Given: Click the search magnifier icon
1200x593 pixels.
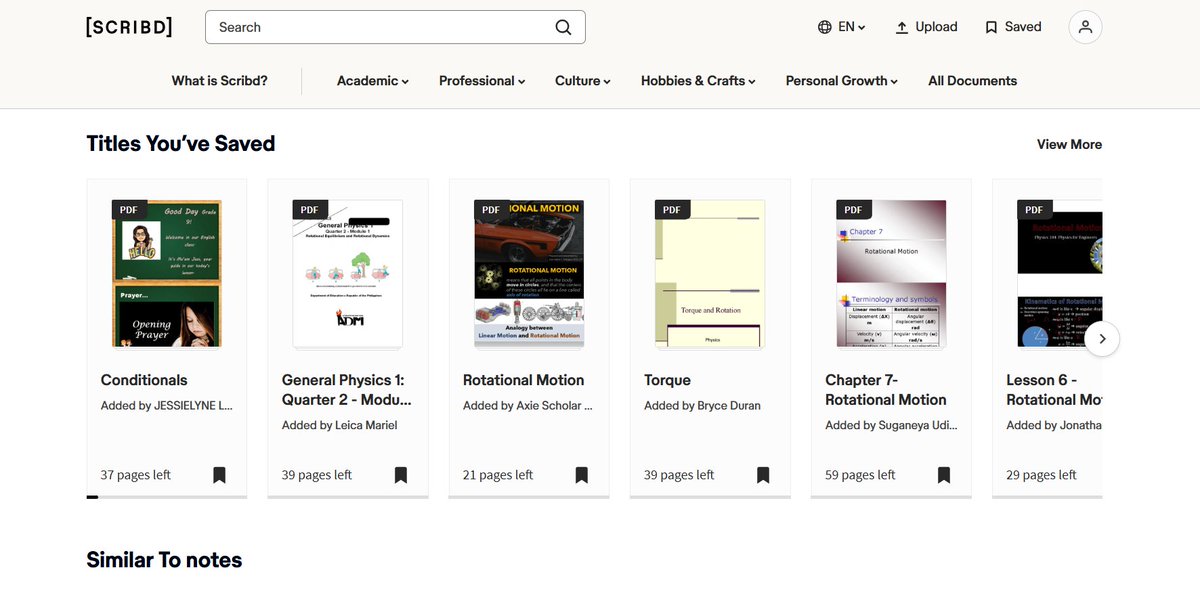Looking at the screenshot, I should click(564, 27).
